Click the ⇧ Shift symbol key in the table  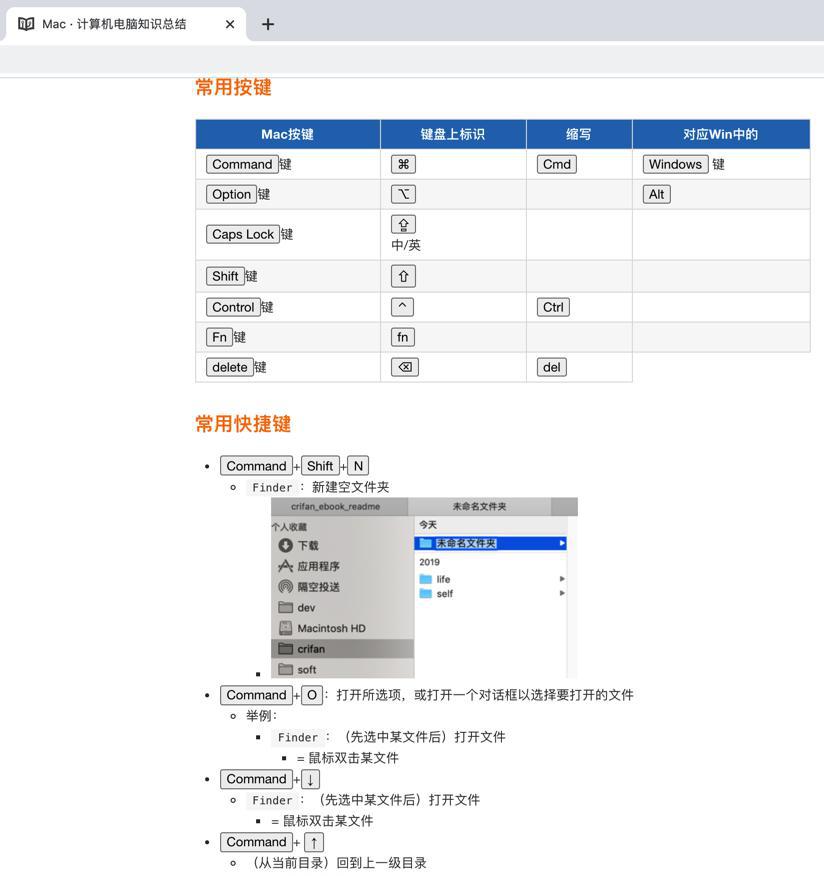(x=403, y=277)
